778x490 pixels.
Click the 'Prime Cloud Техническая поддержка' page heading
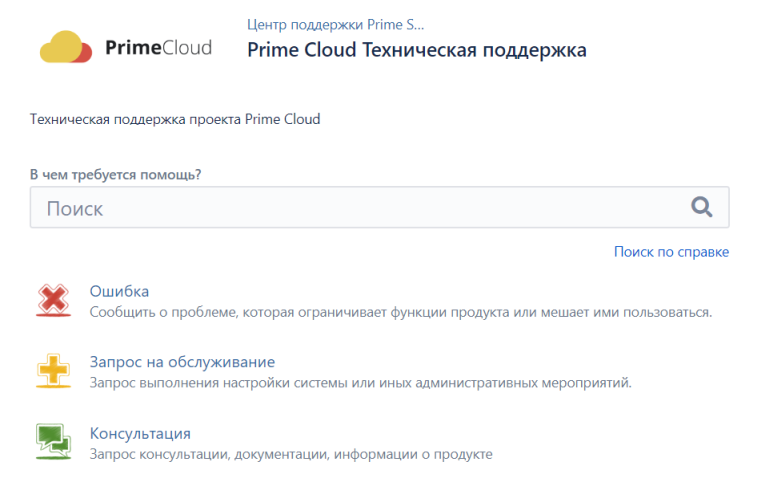click(x=417, y=50)
